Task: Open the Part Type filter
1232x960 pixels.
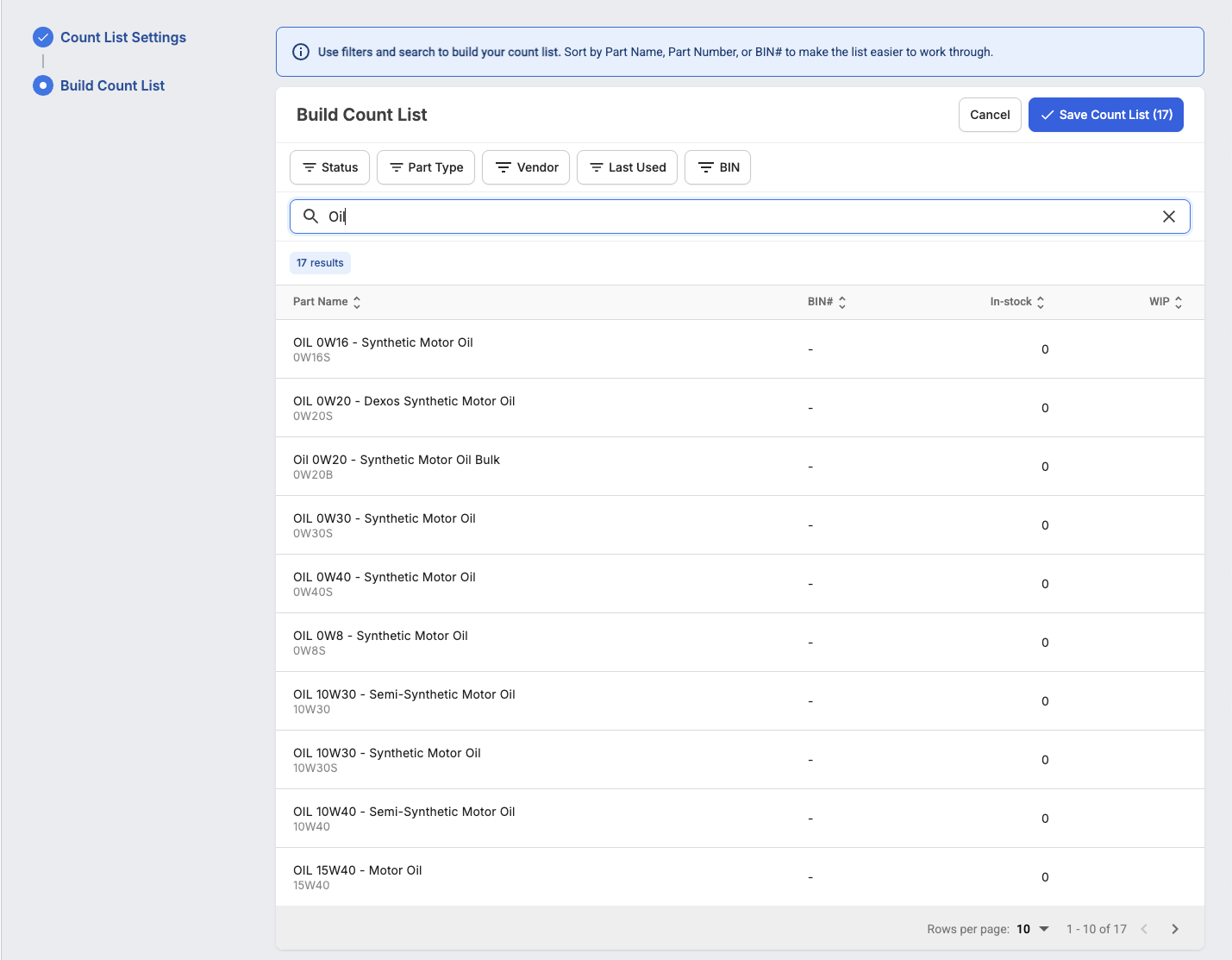Action: [x=426, y=167]
